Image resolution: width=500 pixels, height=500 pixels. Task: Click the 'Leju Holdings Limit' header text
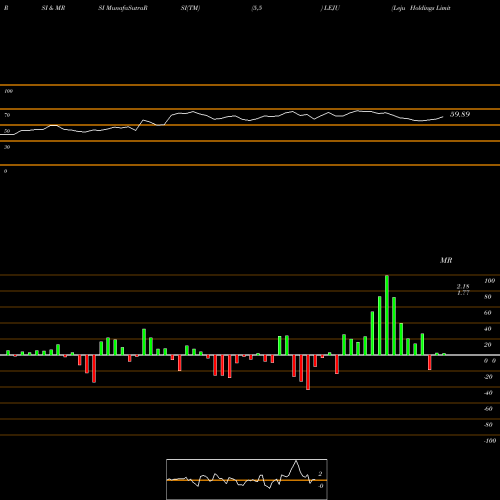(421, 8)
